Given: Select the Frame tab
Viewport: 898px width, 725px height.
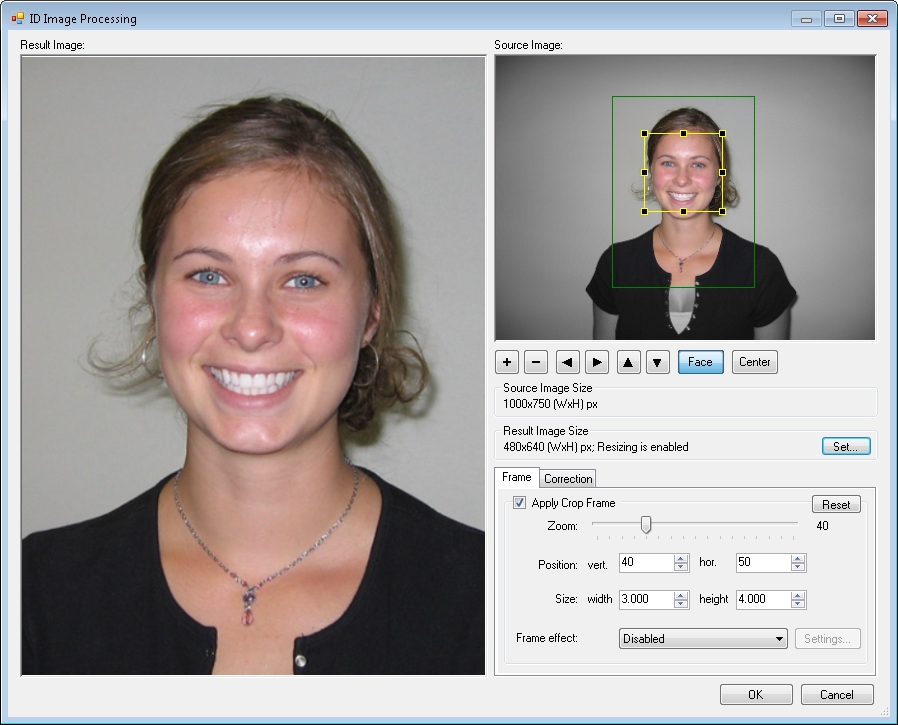Looking at the screenshot, I should point(516,478).
